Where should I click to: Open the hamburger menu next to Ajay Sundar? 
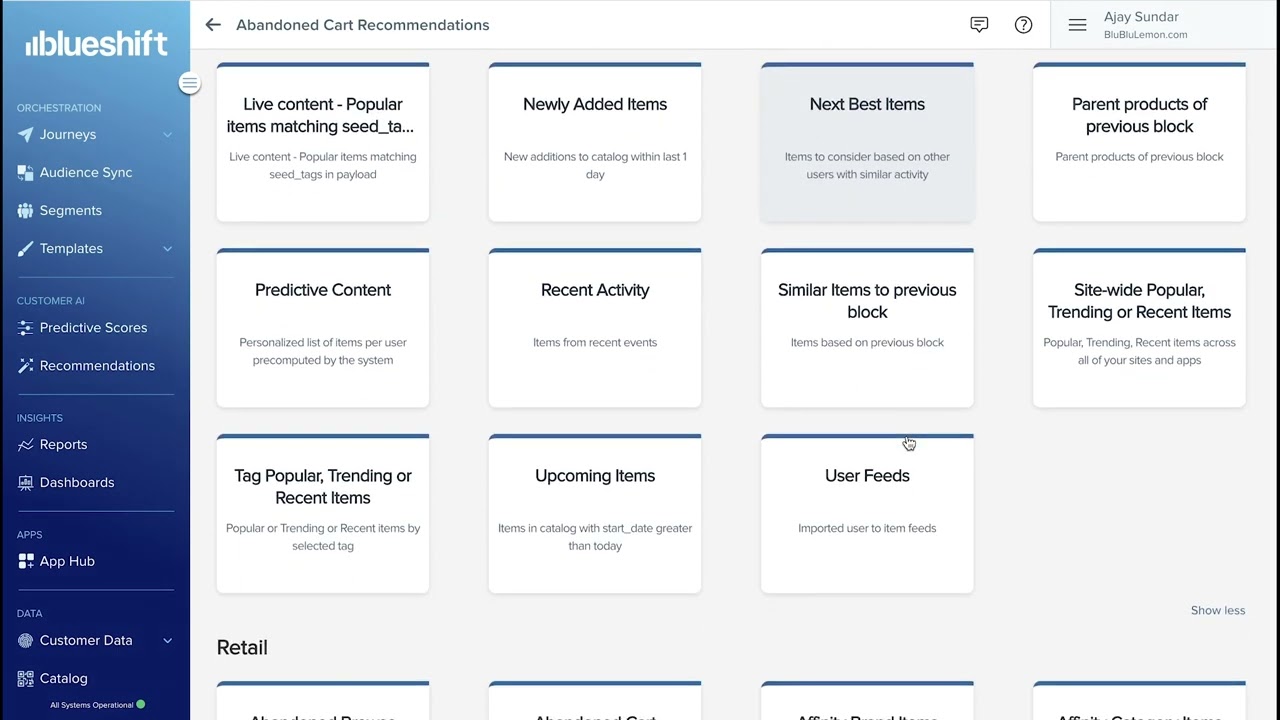(x=1077, y=25)
